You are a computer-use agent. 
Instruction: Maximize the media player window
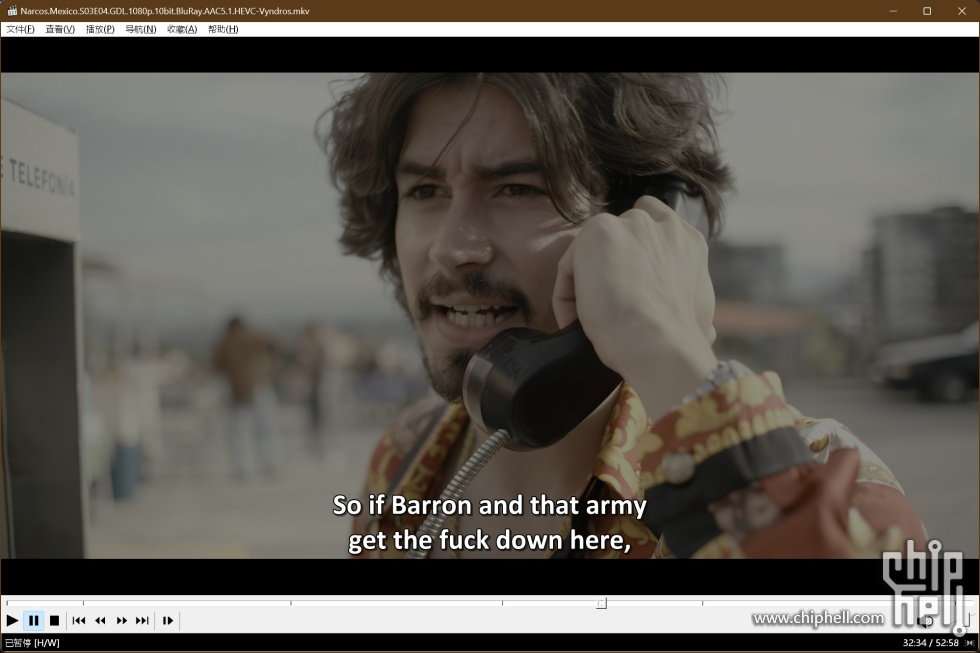coord(927,11)
